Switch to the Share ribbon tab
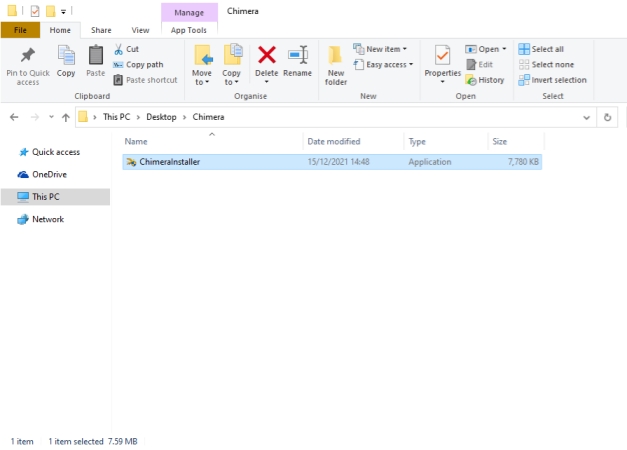The width and height of the screenshot is (627, 450). pyautogui.click(x=101, y=30)
